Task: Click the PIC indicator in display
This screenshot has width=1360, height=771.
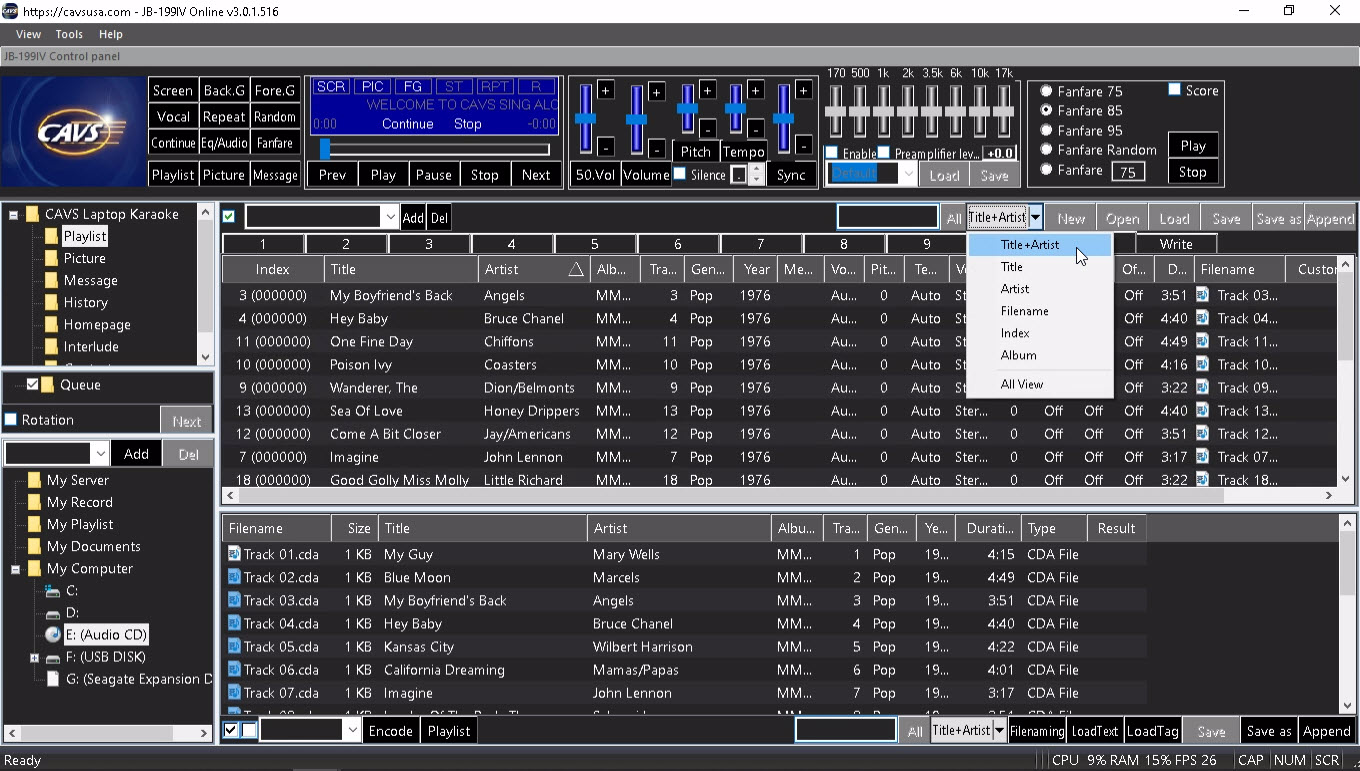Action: point(372,87)
